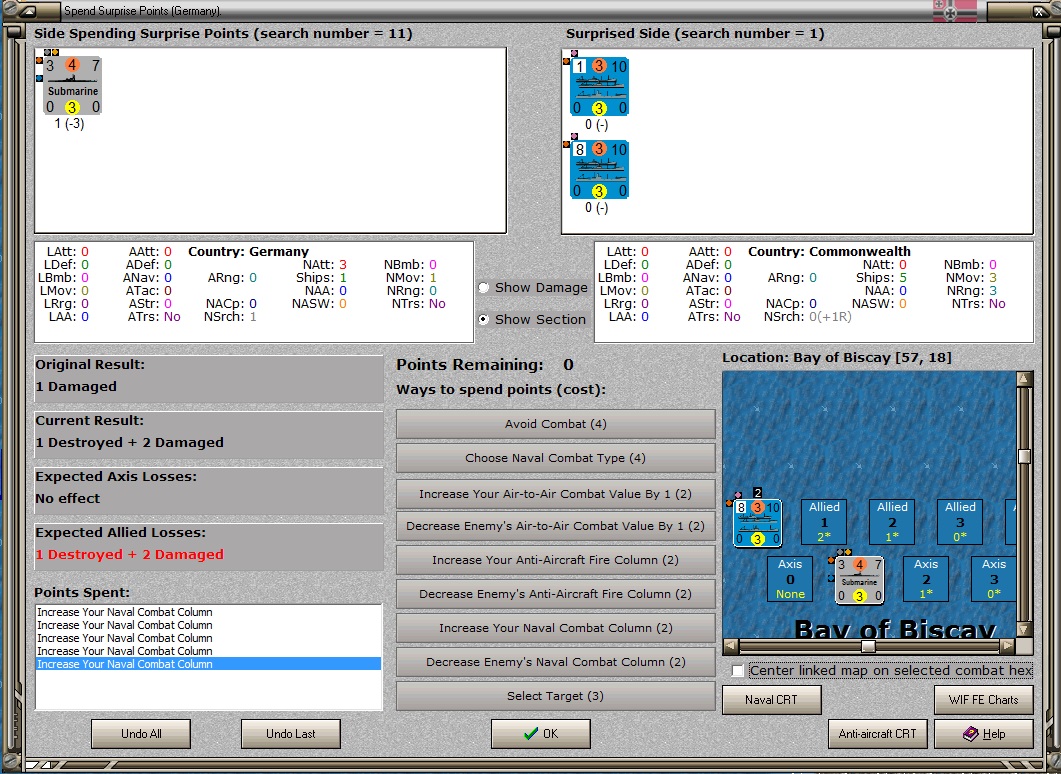
Task: Click the Undo All button
Action: point(141,734)
